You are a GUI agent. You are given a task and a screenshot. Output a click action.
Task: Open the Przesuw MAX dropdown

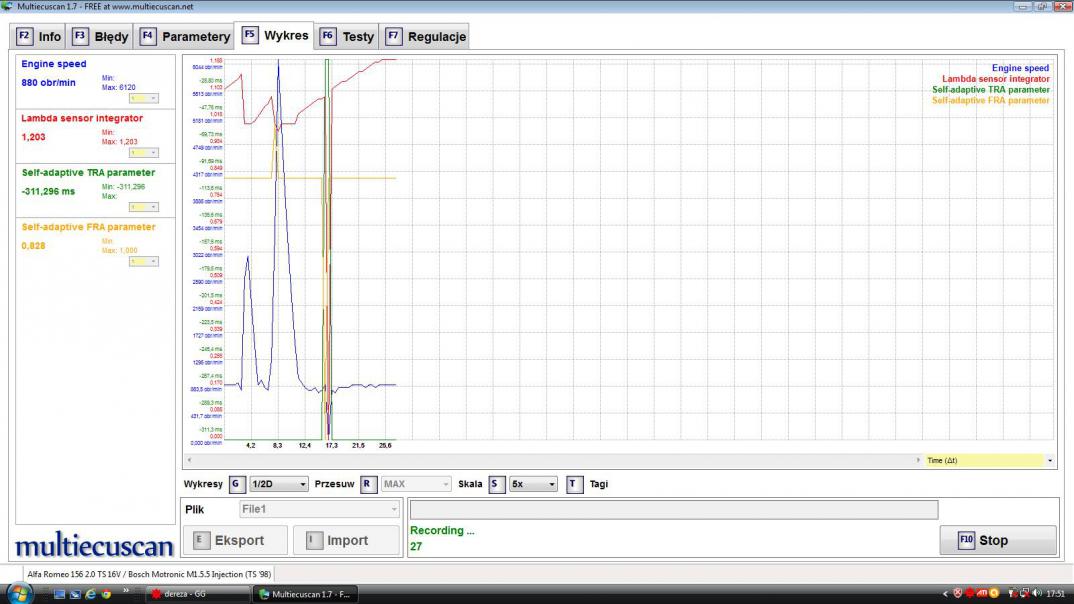click(x=416, y=484)
